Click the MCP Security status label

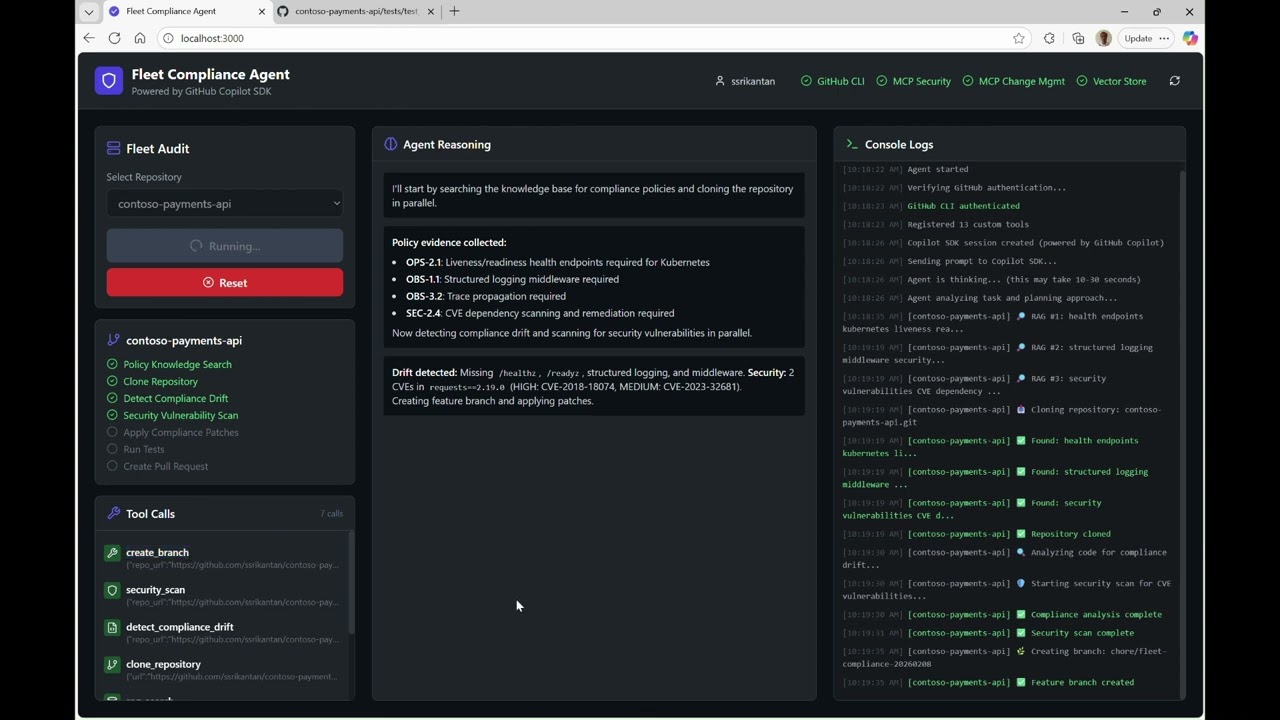click(x=922, y=81)
